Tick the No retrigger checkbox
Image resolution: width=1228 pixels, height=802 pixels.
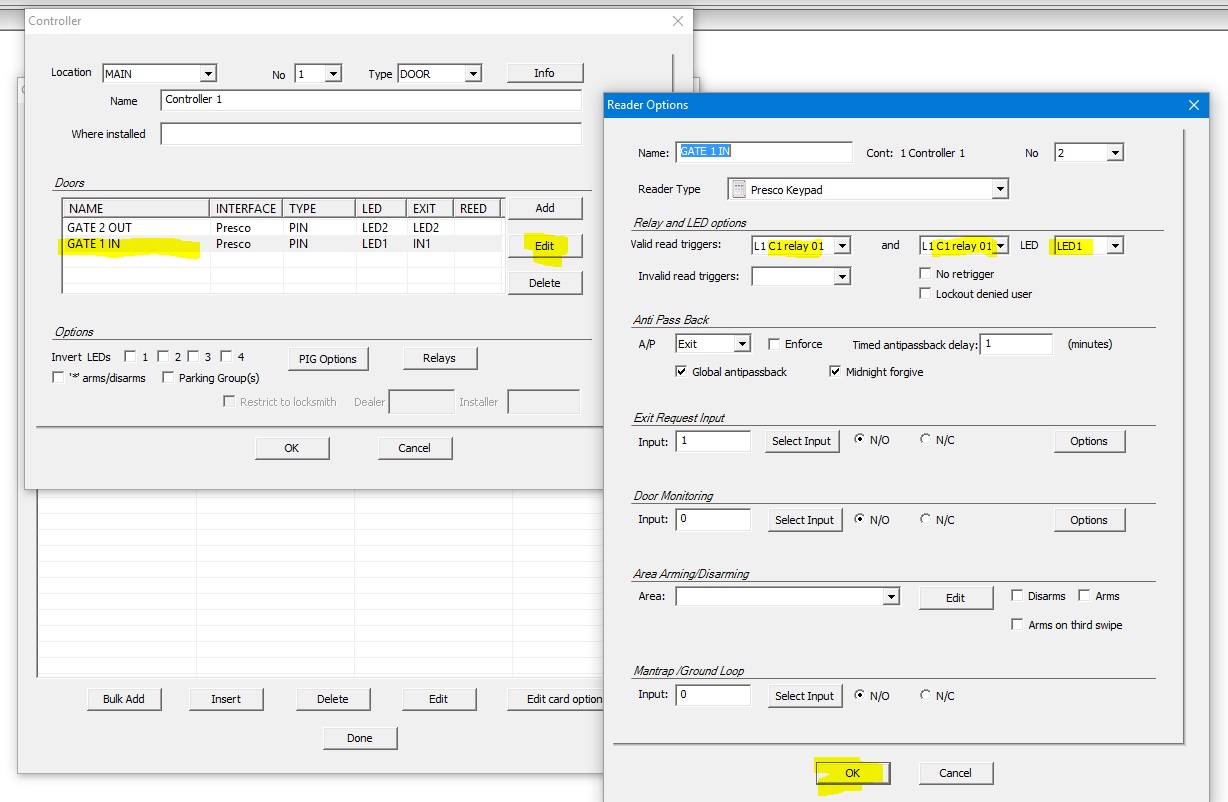[925, 274]
